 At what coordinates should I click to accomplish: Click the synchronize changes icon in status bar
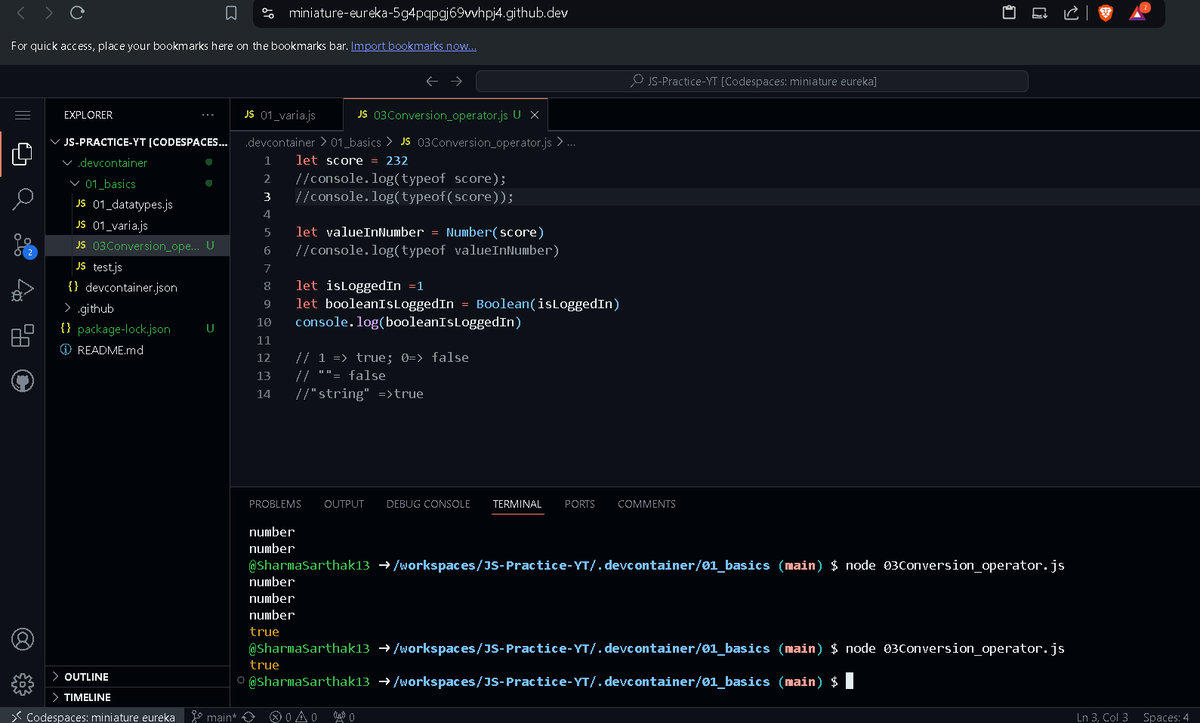click(x=249, y=716)
